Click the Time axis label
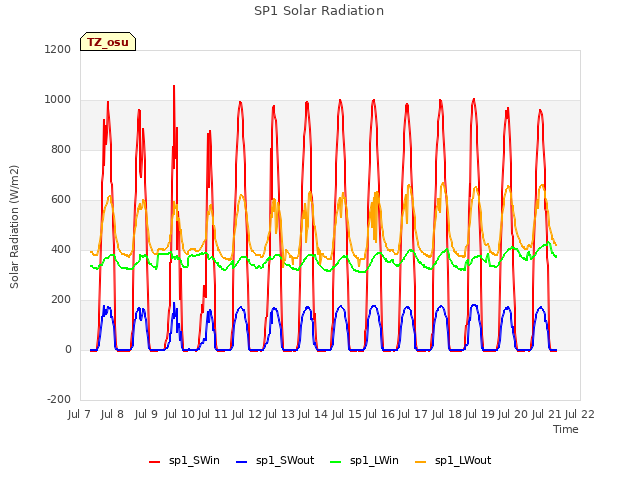Image resolution: width=640 pixels, height=480 pixels. pos(566,429)
